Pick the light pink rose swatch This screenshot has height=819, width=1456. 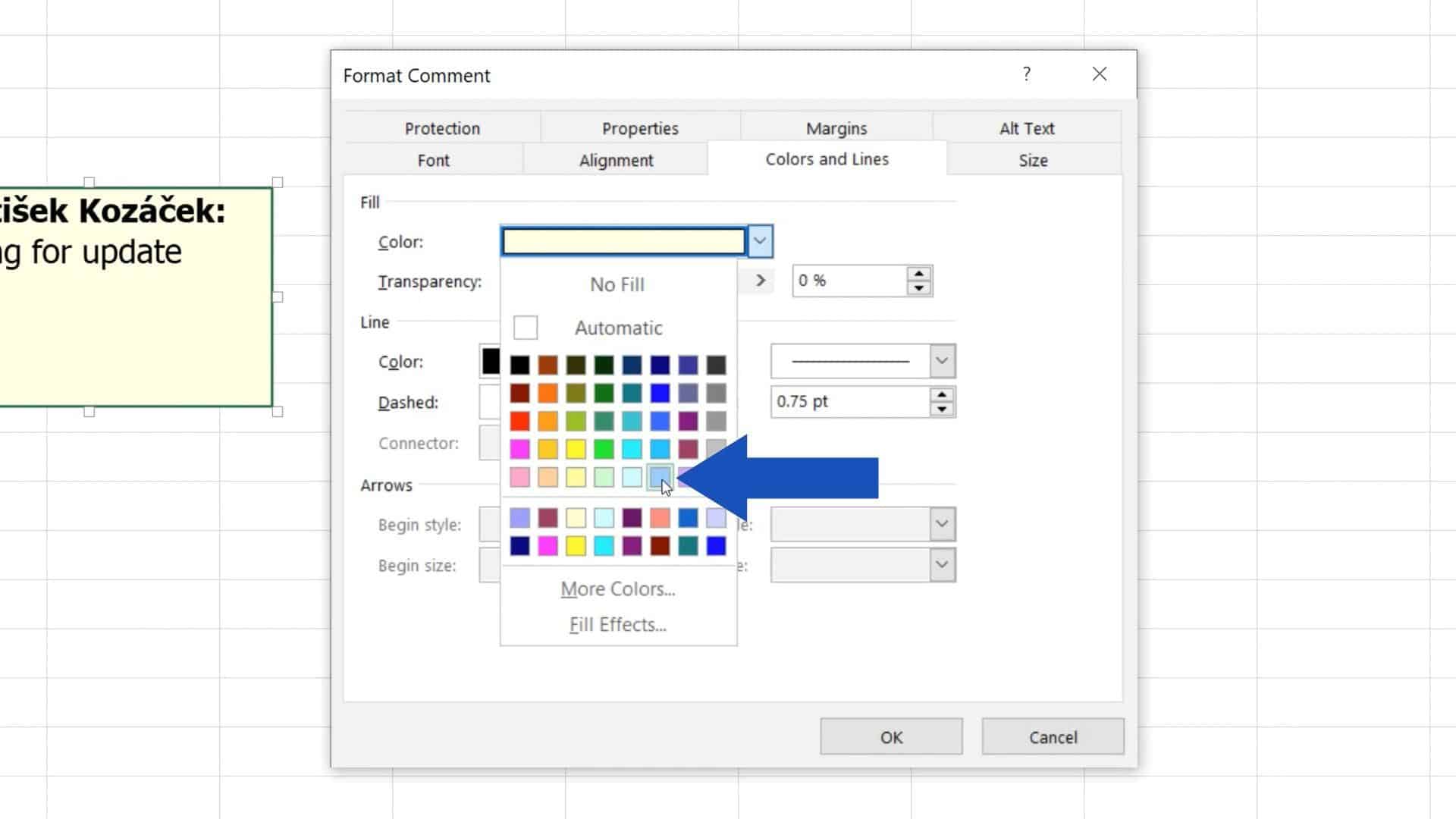tap(519, 477)
